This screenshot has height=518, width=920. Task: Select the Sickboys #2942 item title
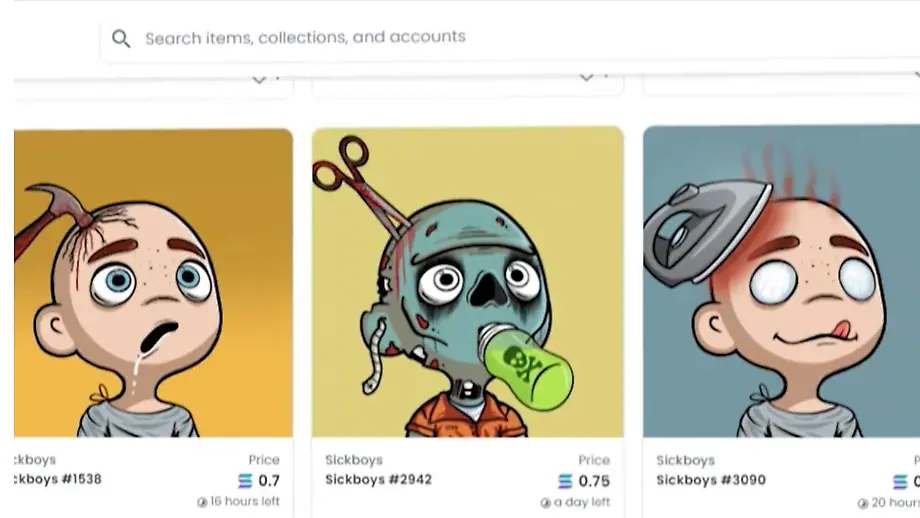point(378,479)
